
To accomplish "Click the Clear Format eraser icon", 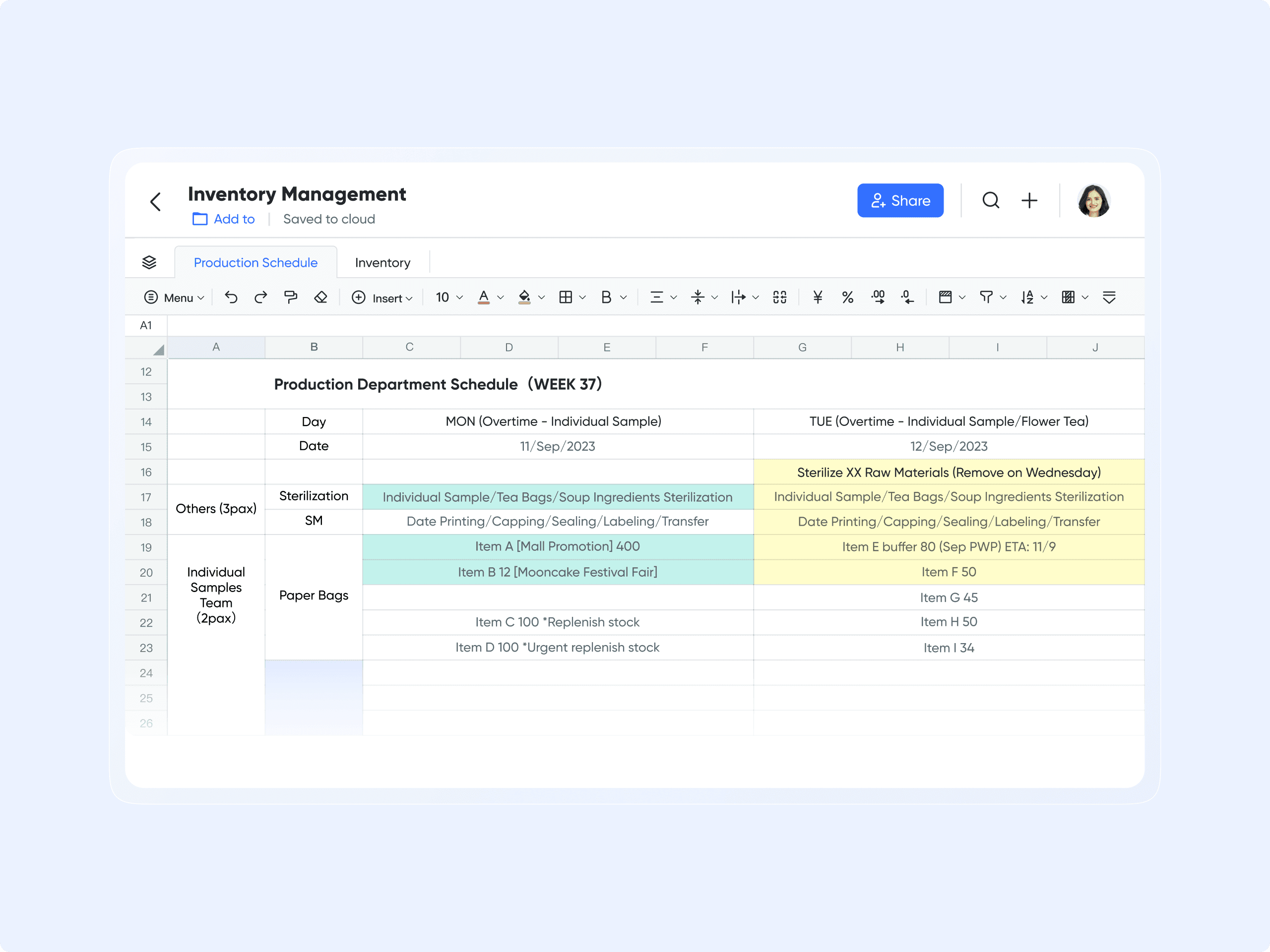I will coord(321,297).
